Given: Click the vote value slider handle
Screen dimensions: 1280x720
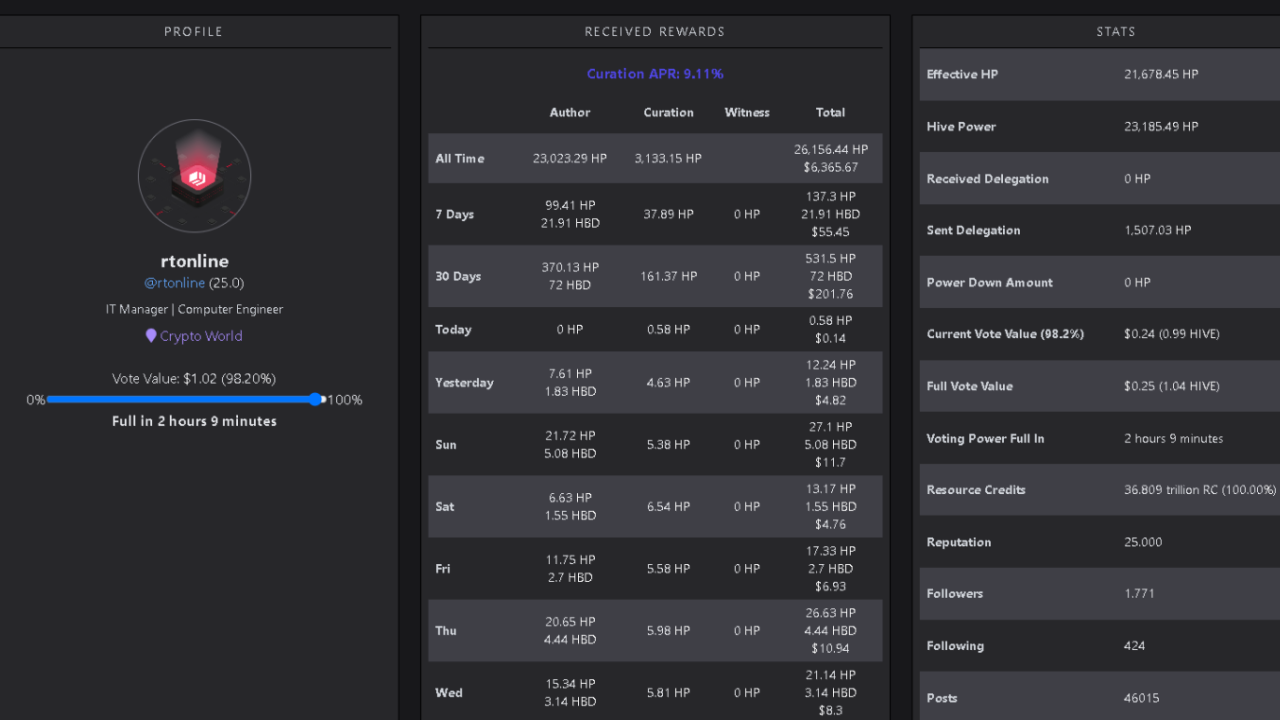Looking at the screenshot, I should click(x=316, y=399).
